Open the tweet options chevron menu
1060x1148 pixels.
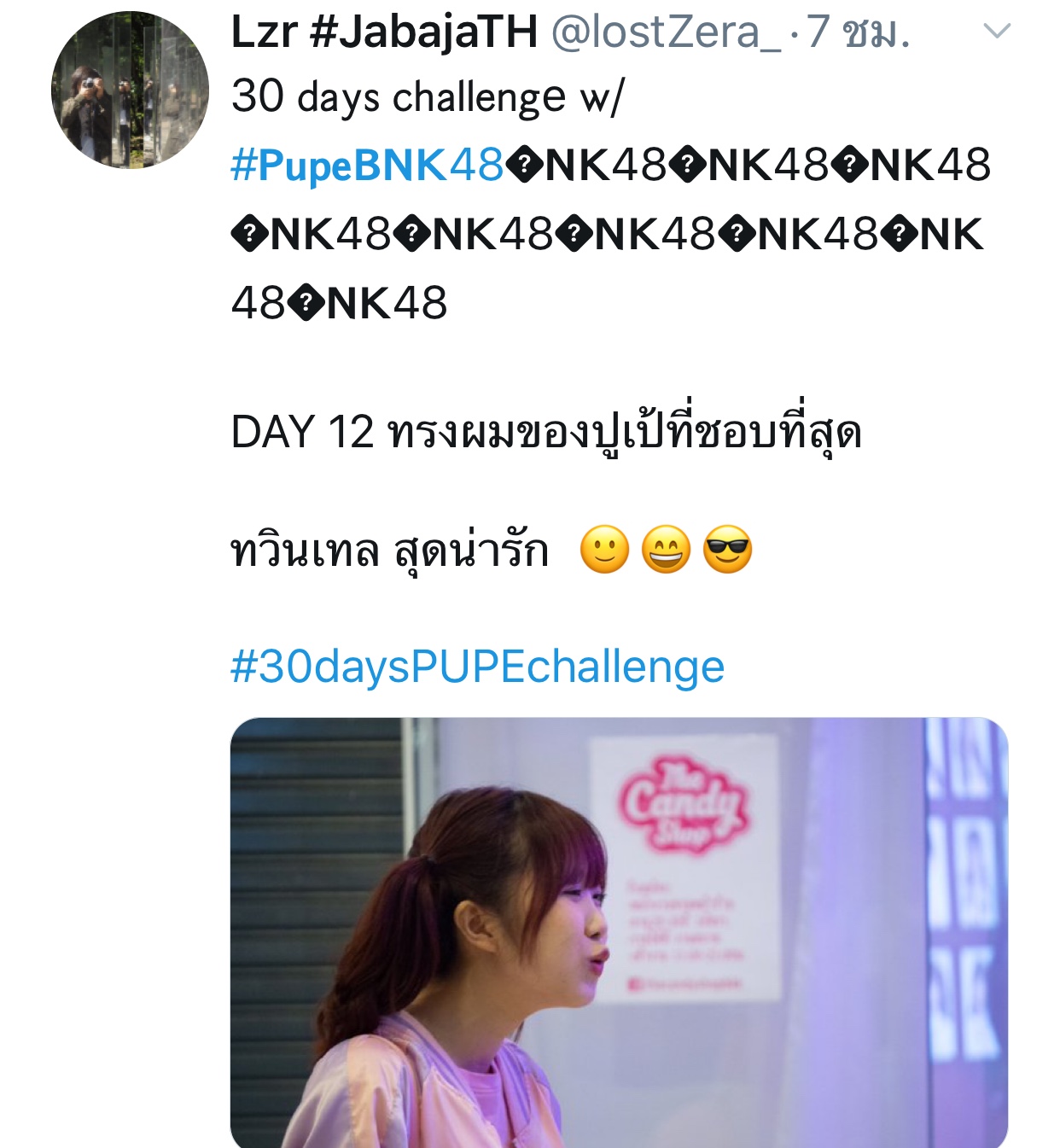[997, 32]
